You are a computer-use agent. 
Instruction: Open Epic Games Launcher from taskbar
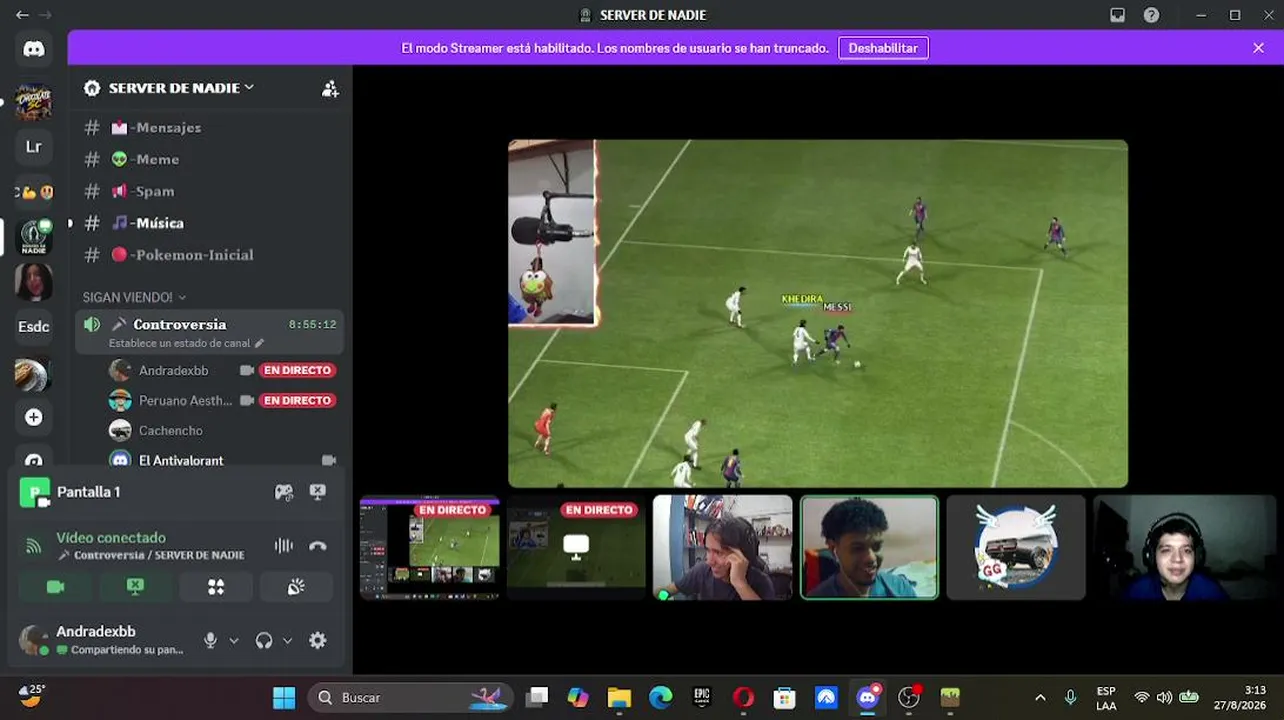[x=702, y=697]
